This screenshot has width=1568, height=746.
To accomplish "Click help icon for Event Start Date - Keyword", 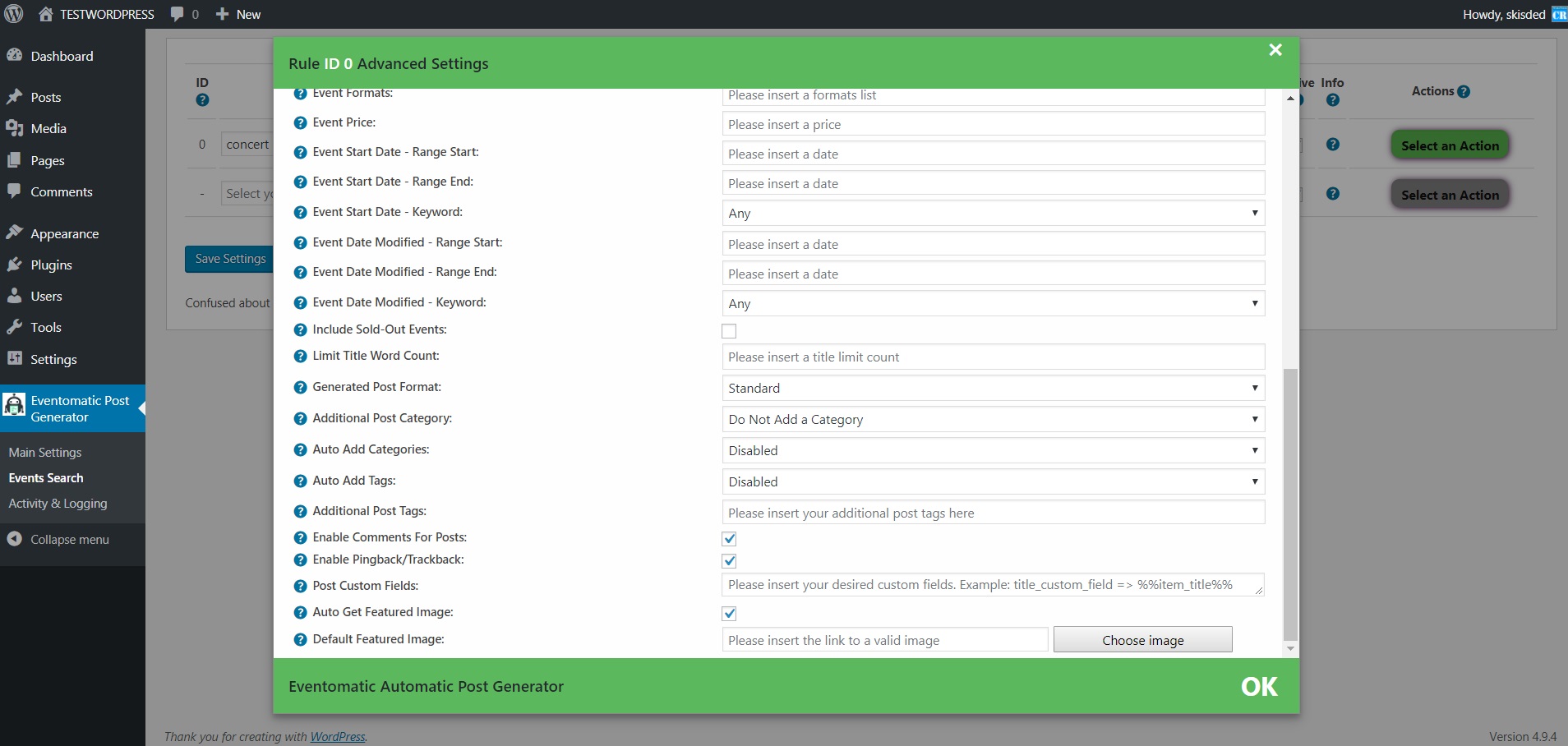I will click(300, 213).
